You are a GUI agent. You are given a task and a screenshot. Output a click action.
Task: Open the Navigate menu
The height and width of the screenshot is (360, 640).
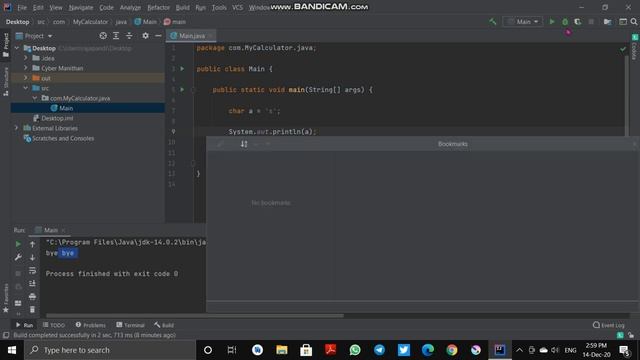[x=80, y=7]
